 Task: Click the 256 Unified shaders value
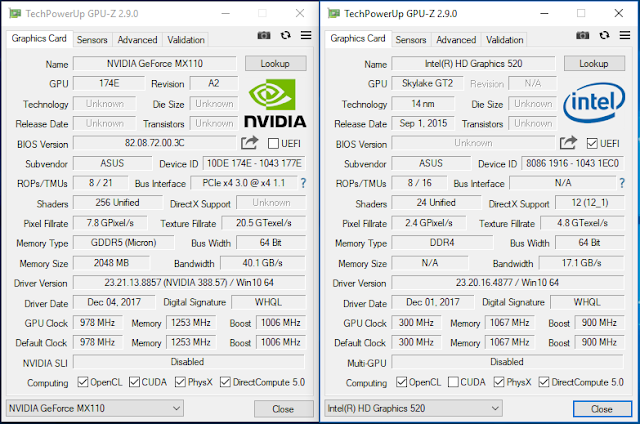tap(118, 203)
